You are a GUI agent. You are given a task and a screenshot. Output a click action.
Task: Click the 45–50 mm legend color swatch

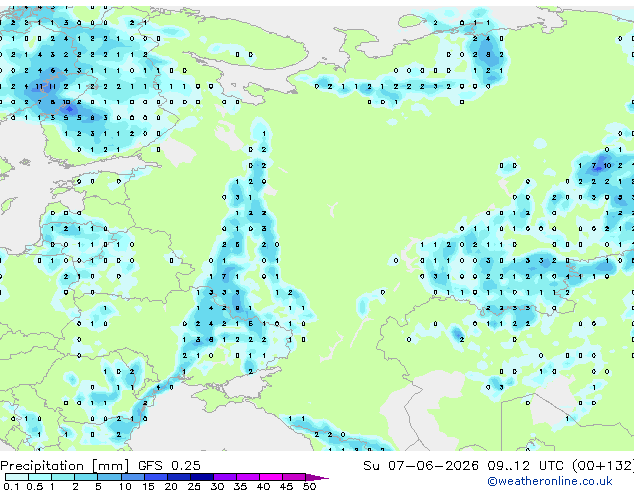point(294,477)
